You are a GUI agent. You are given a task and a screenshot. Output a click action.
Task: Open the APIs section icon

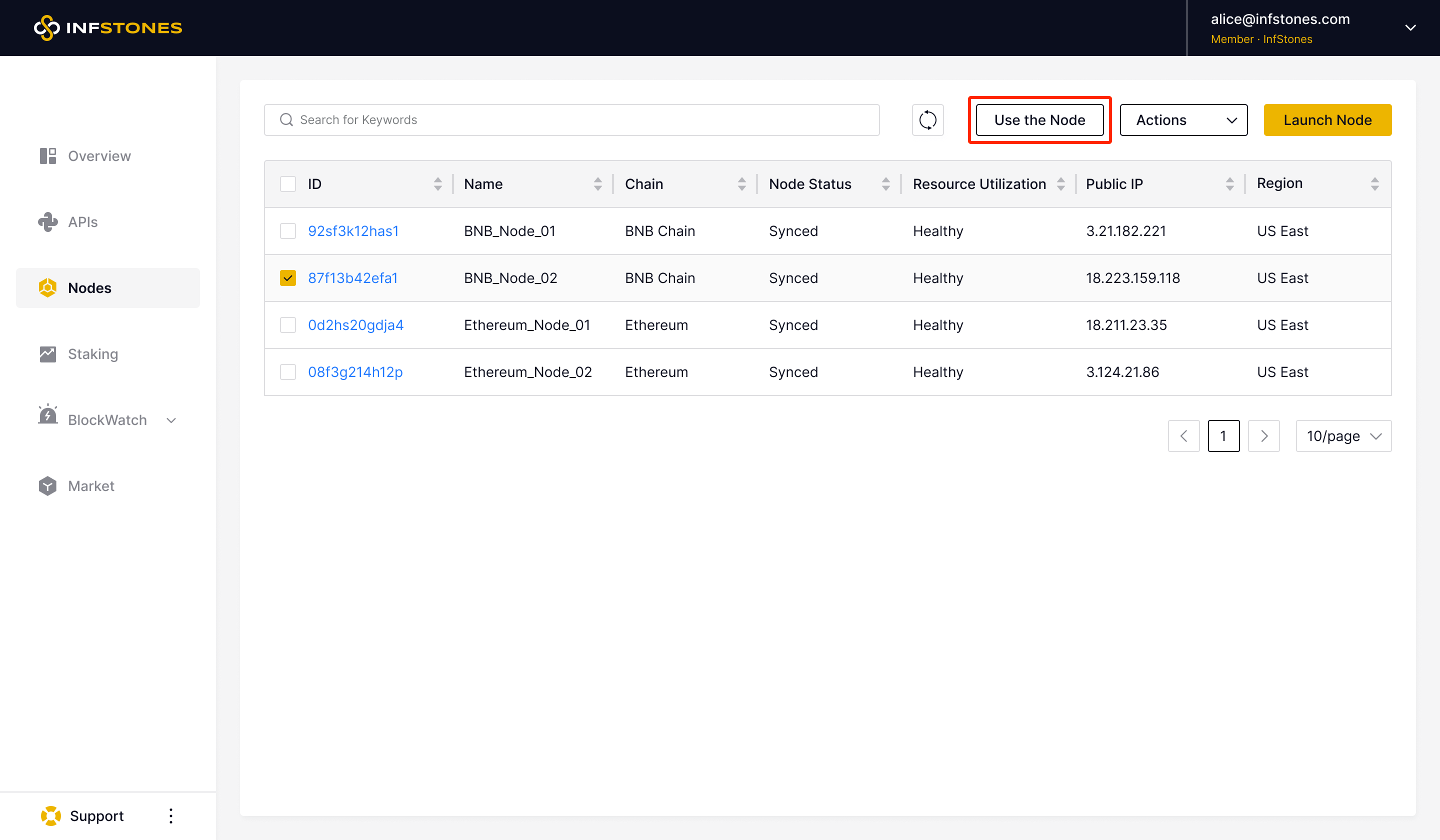tap(48, 221)
